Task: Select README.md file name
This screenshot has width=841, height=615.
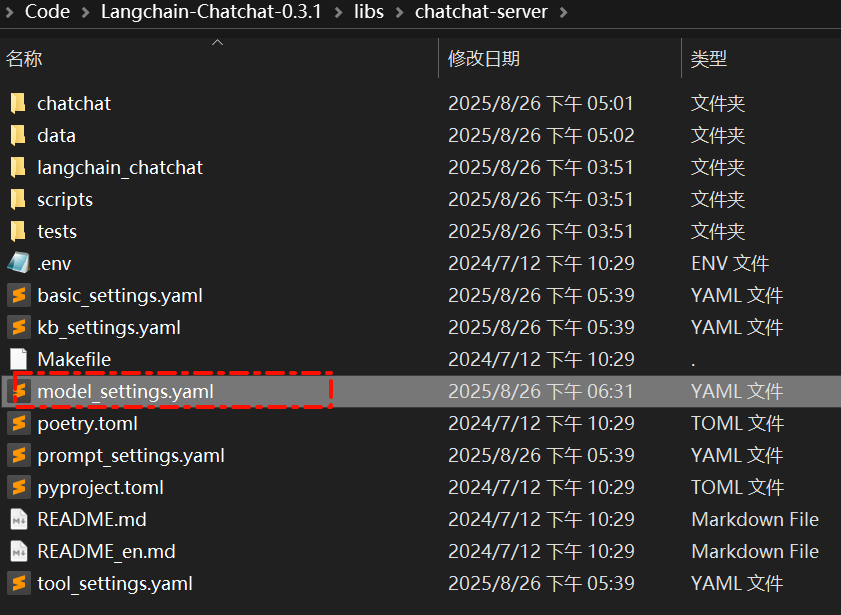Action: click(x=92, y=520)
